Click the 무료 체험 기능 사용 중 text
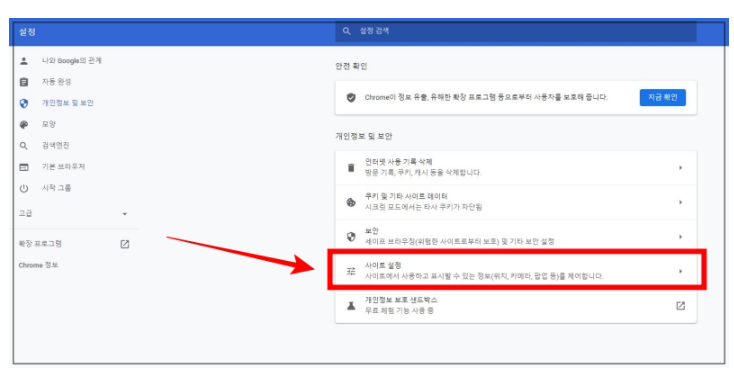Viewport: 734px width, 373px height. 399,310
